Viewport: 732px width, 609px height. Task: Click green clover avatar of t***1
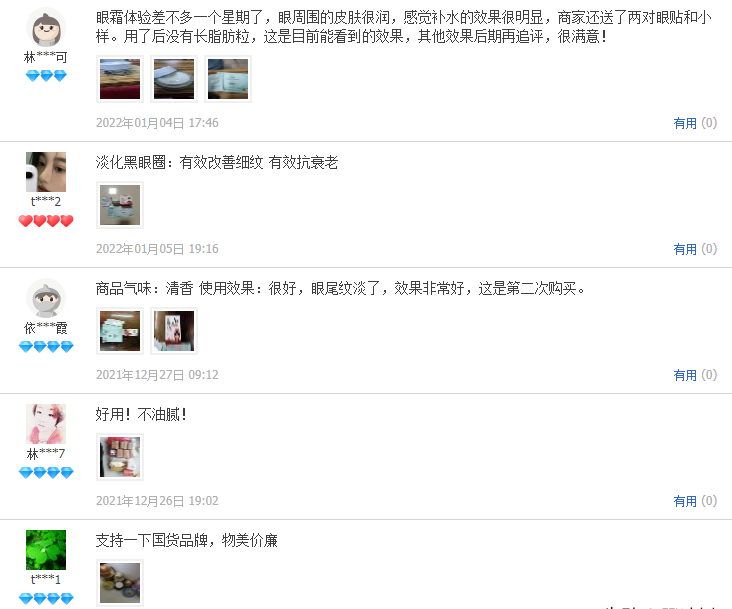(x=46, y=550)
